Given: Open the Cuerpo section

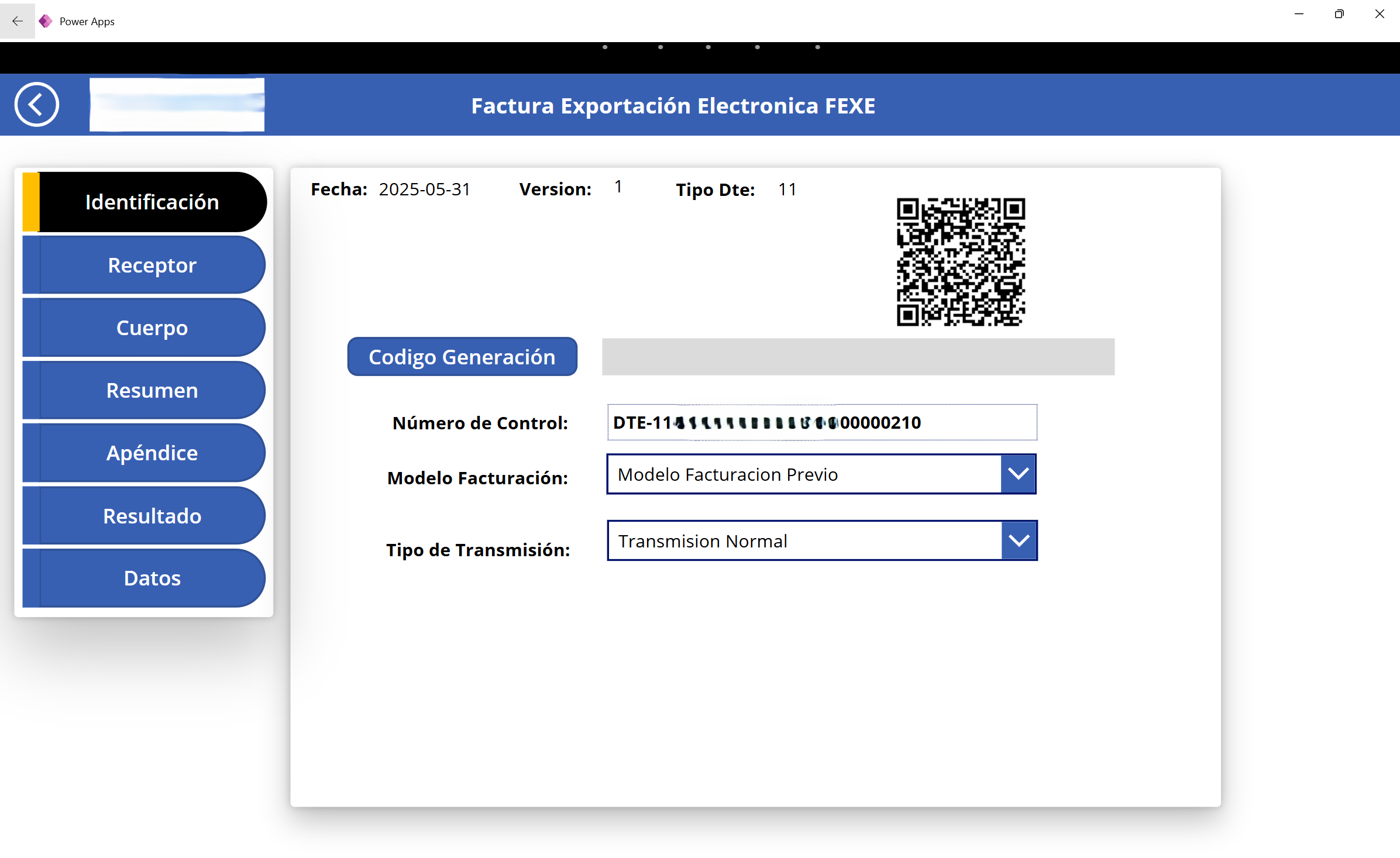Looking at the screenshot, I should (152, 328).
